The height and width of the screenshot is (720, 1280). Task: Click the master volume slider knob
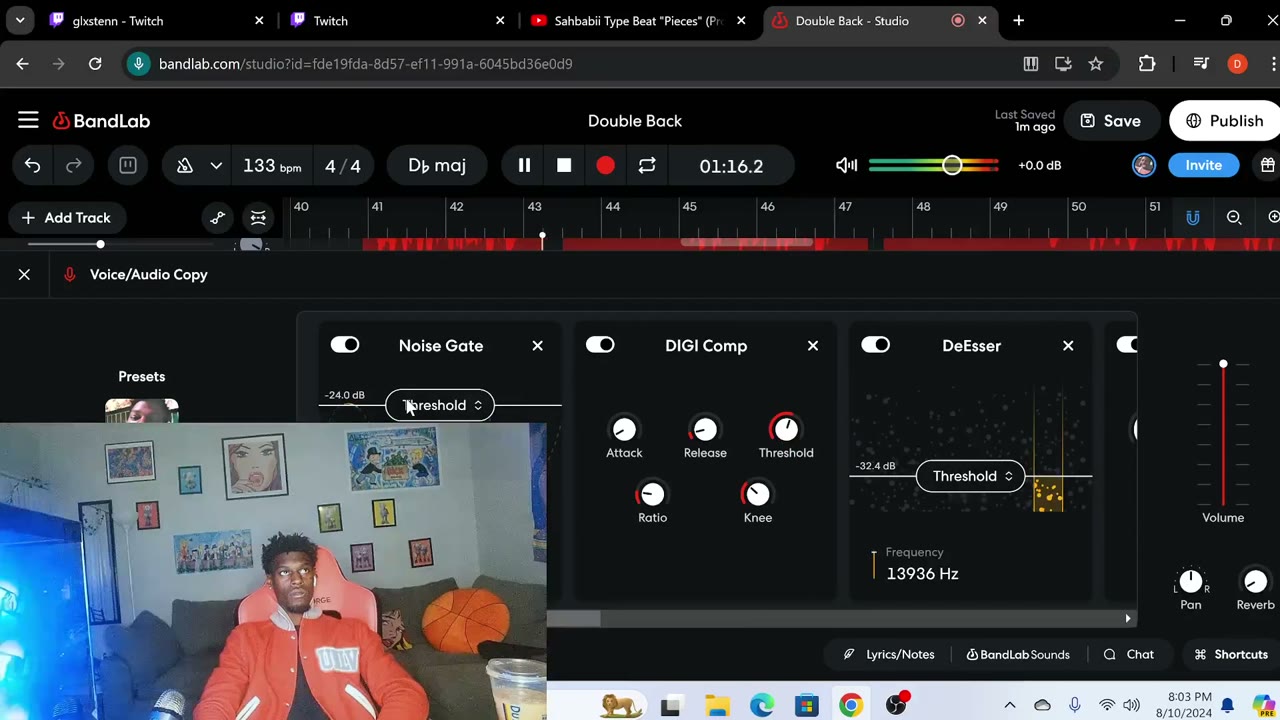(x=952, y=166)
